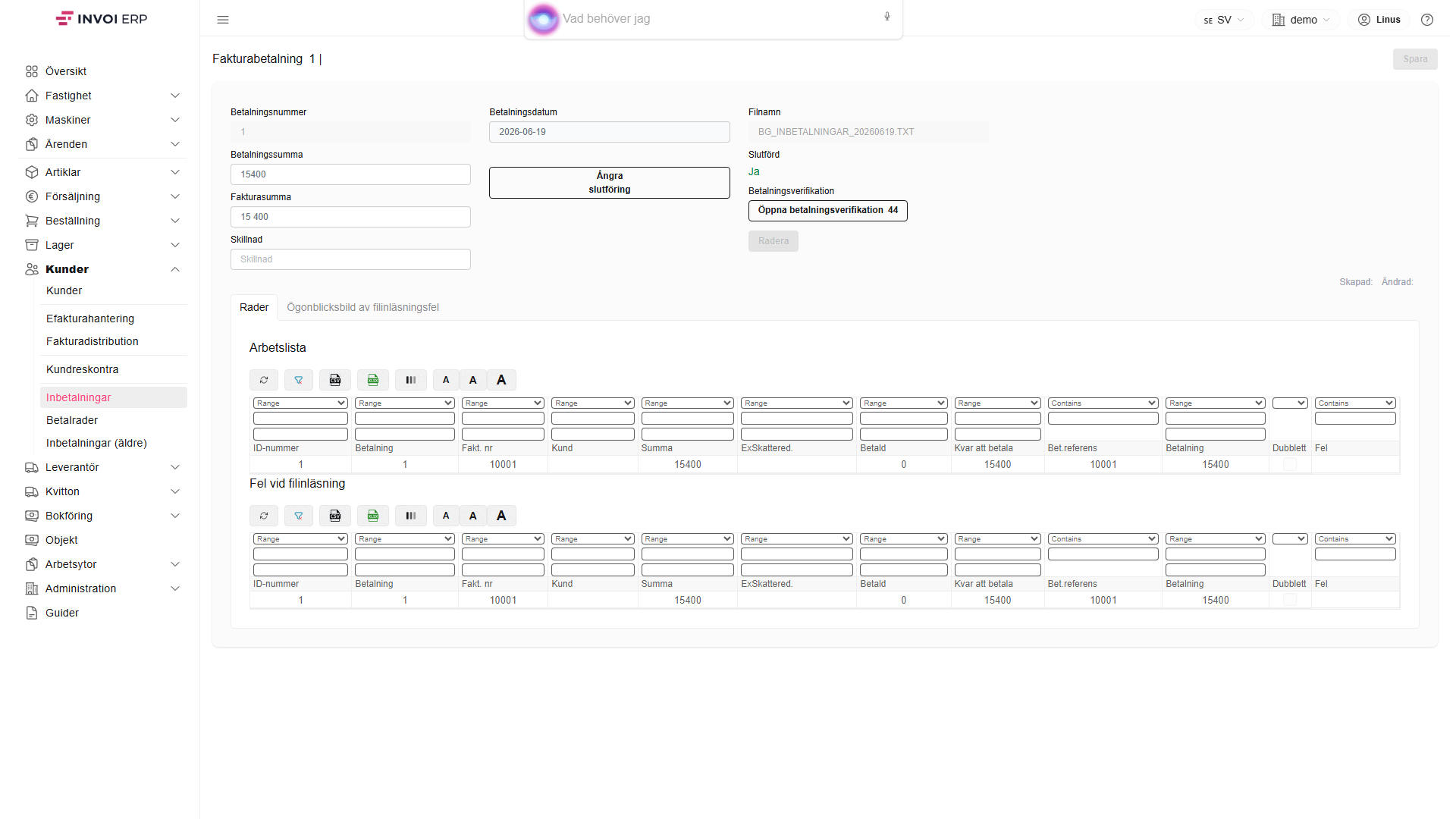Select the Rader tab
The height and width of the screenshot is (819, 1456).
click(x=254, y=307)
